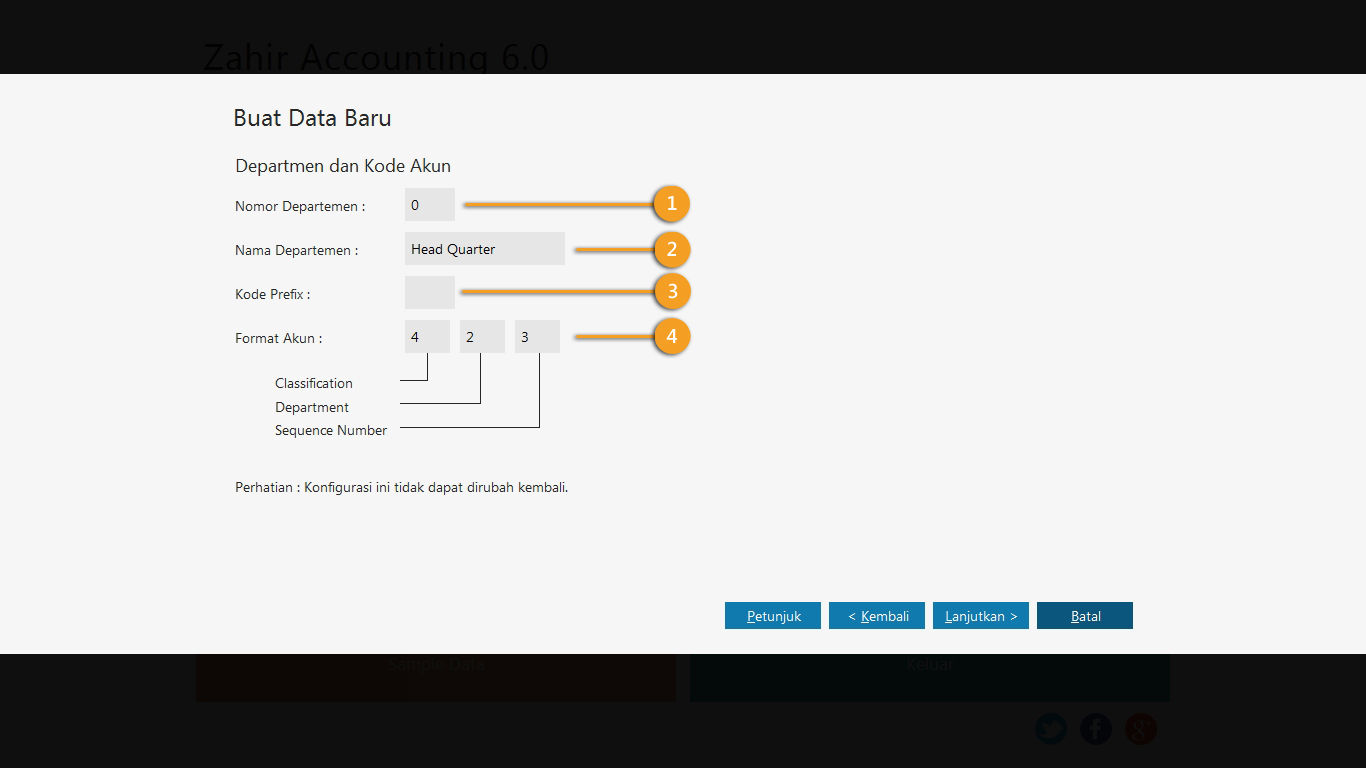The height and width of the screenshot is (768, 1366).
Task: Click the Nama Departemen label
Action: pyautogui.click(x=297, y=250)
